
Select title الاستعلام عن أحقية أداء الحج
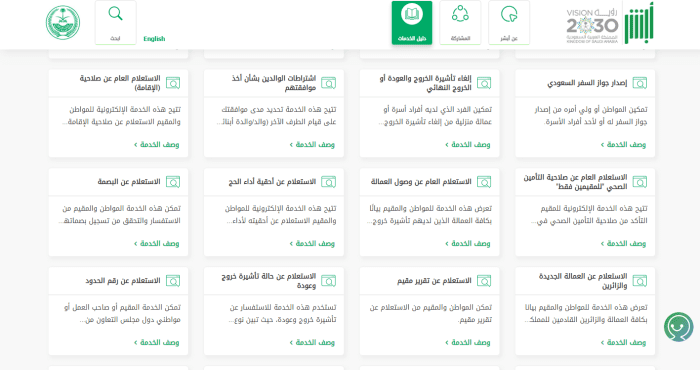tap(272, 182)
